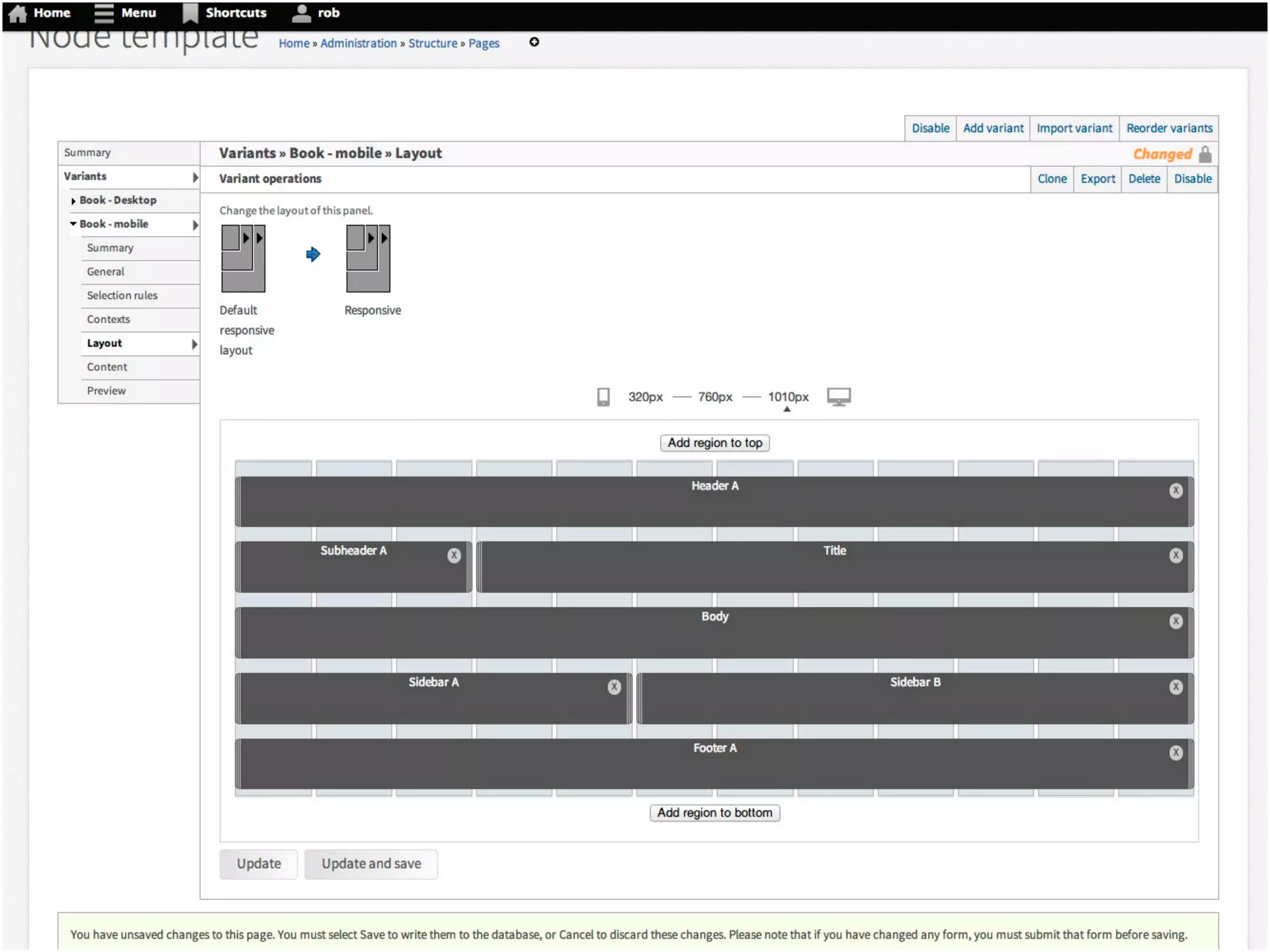This screenshot has width=1270, height=952.
Task: Click the Update and save button
Action: pos(371,863)
